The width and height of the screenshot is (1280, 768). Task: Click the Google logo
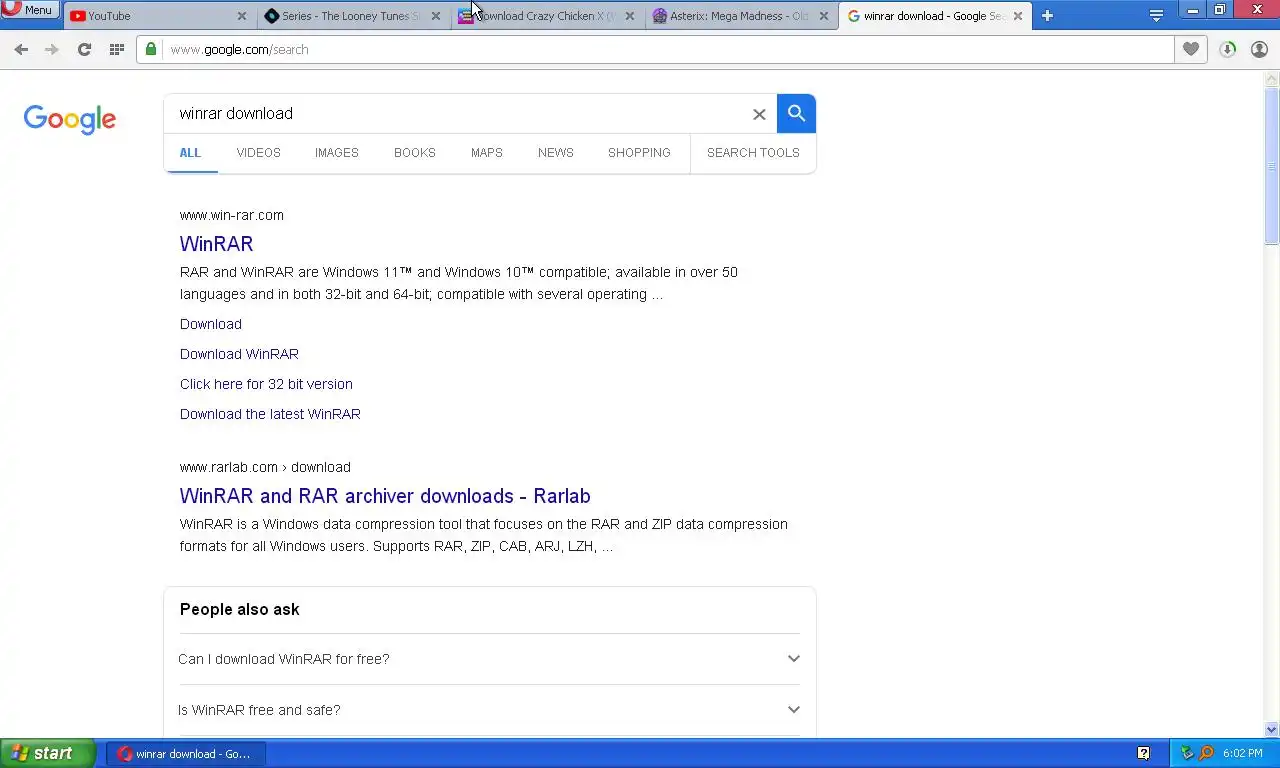70,119
